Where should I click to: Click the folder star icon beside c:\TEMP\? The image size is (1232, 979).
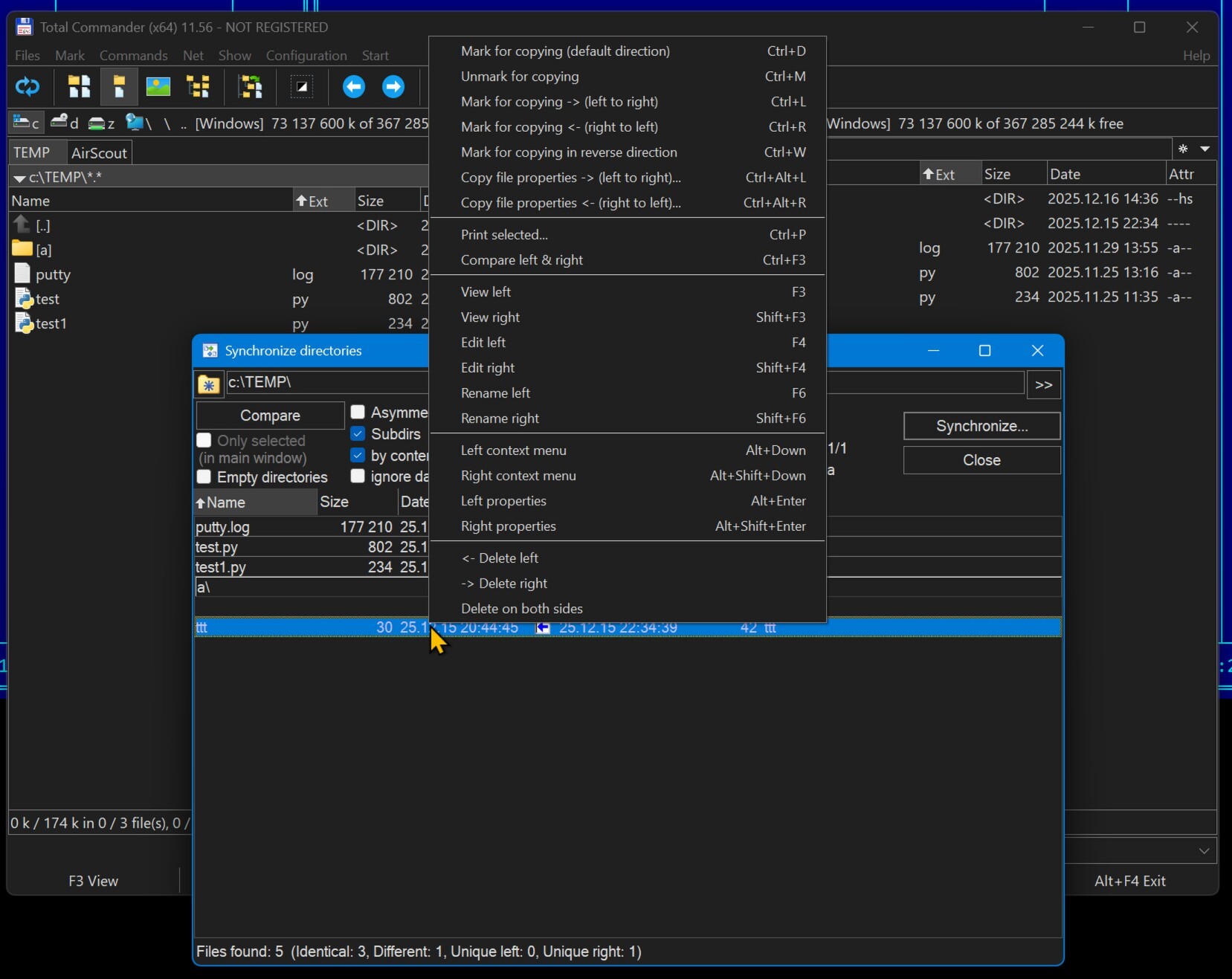click(x=209, y=384)
